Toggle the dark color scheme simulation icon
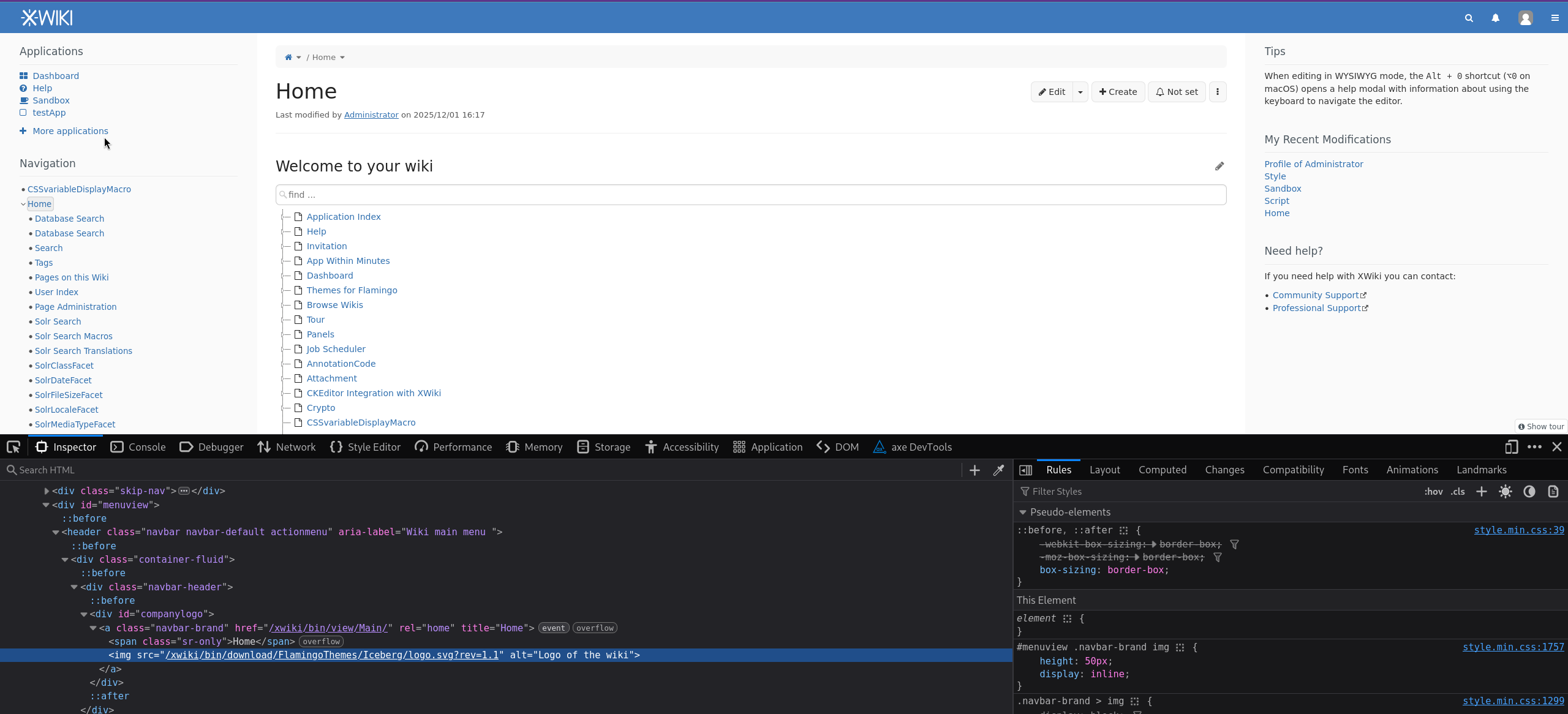The width and height of the screenshot is (1568, 714). [x=1529, y=492]
